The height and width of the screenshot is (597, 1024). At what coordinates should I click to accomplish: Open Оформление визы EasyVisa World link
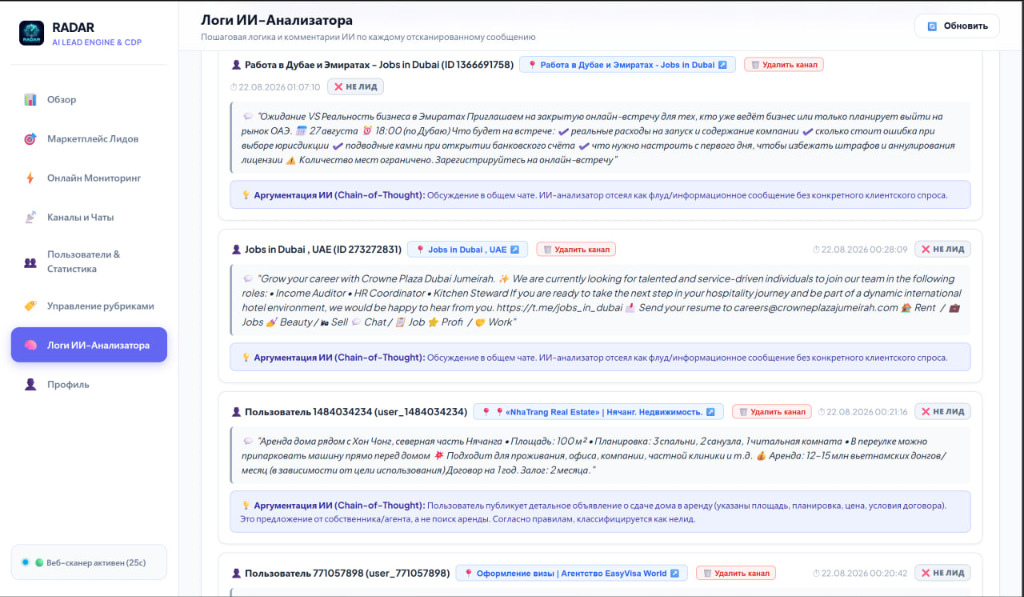[571, 573]
